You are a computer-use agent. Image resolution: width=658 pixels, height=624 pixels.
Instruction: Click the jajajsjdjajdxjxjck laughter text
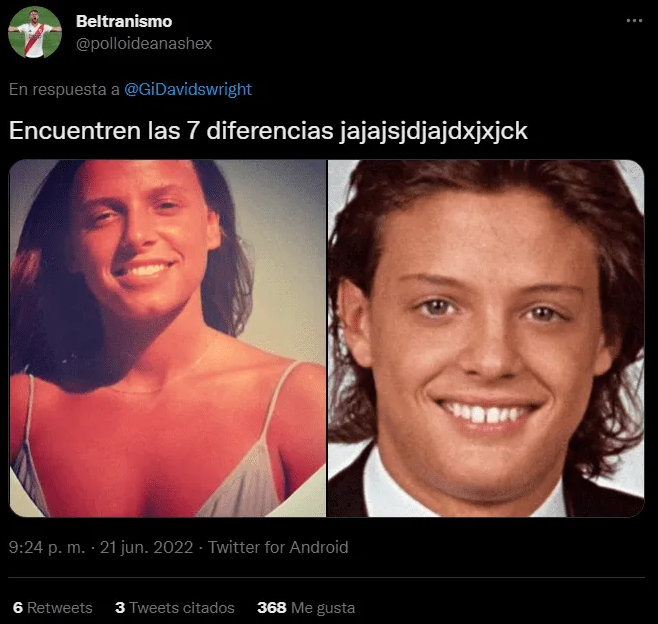(433, 131)
